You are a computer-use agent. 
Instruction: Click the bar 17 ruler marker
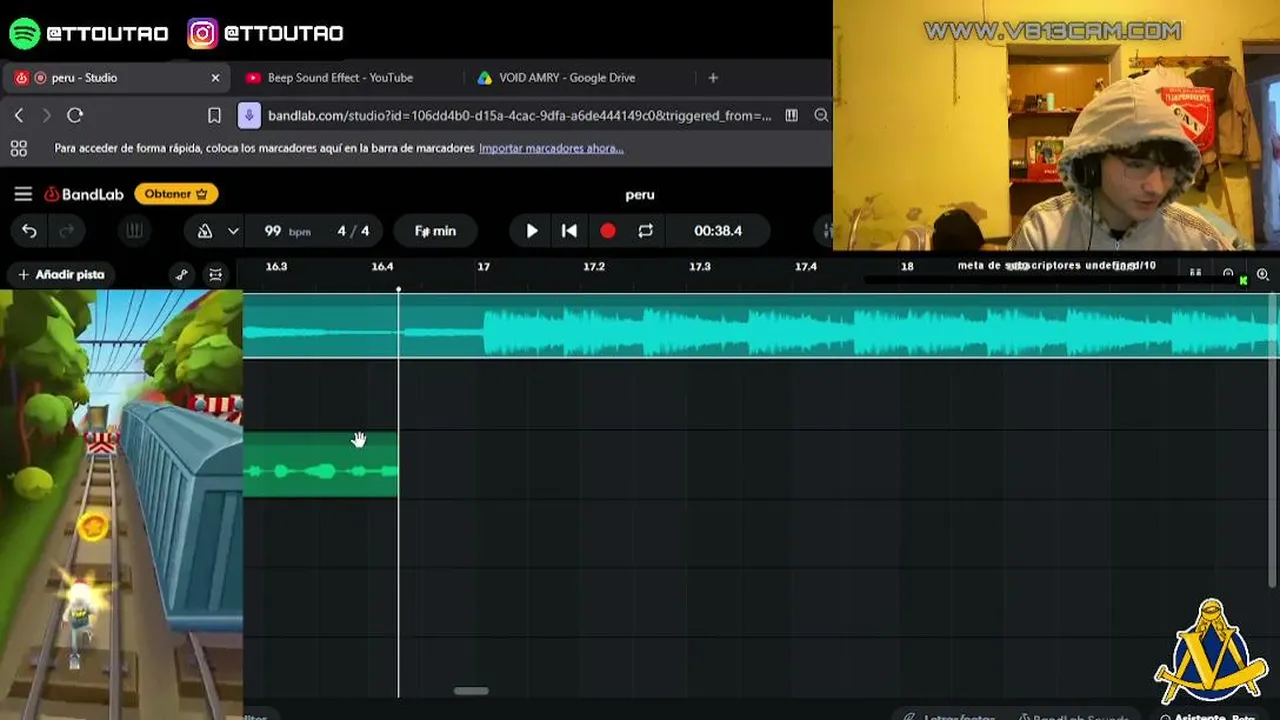click(484, 267)
